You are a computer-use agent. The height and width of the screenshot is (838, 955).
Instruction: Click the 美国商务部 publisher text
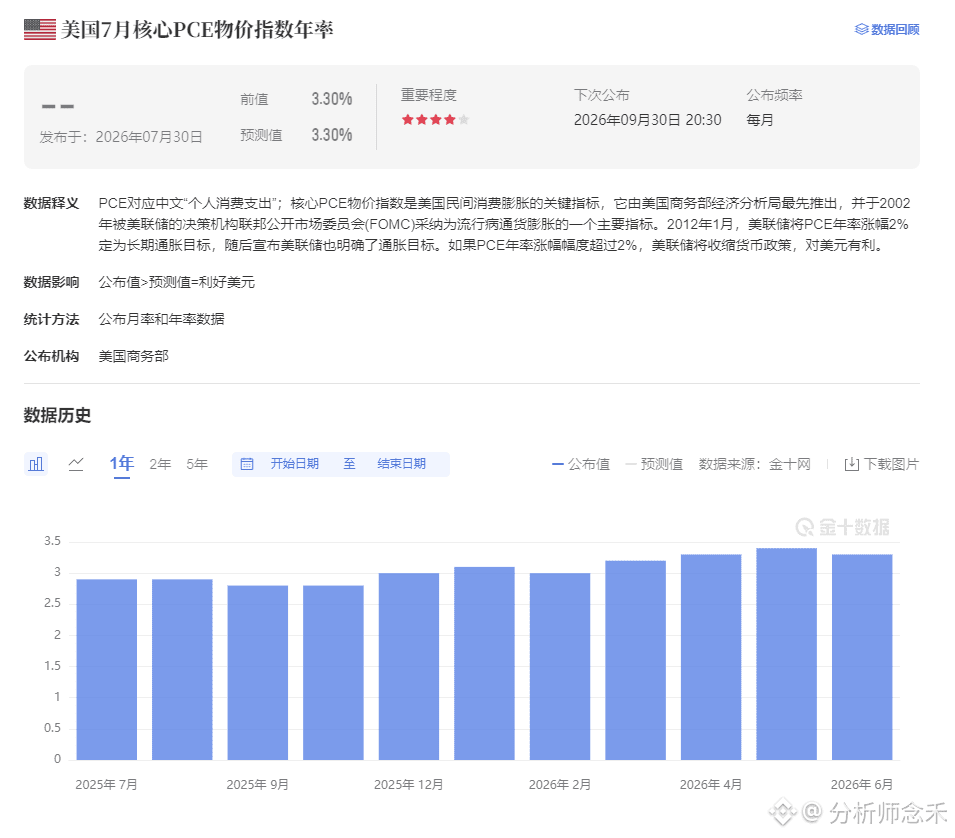[133, 356]
